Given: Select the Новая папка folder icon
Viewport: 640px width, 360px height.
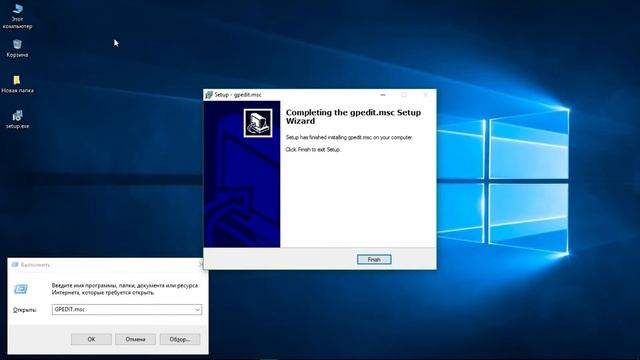Looking at the screenshot, I should click(x=17, y=84).
